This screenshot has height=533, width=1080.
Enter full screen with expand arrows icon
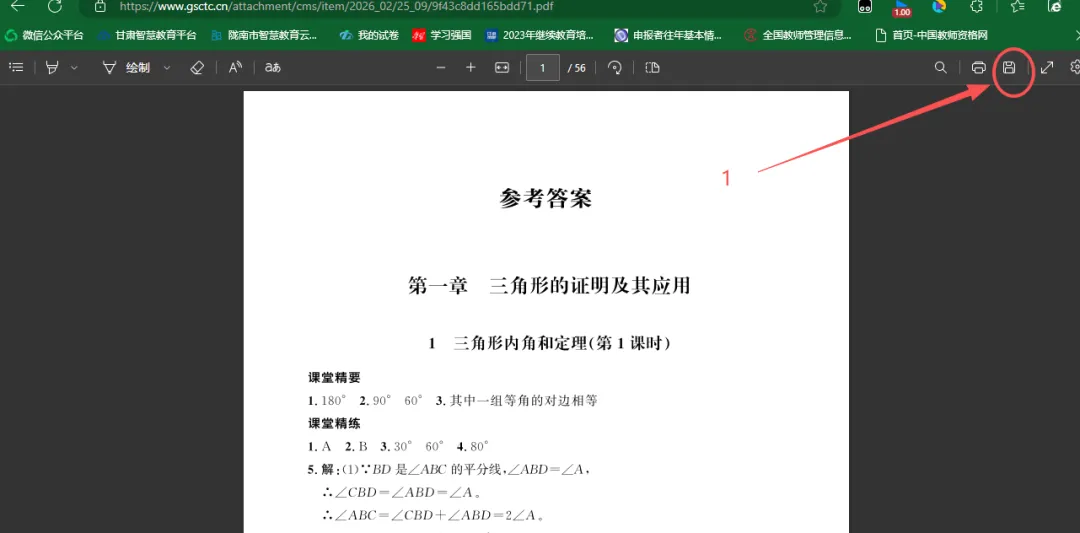point(1047,67)
